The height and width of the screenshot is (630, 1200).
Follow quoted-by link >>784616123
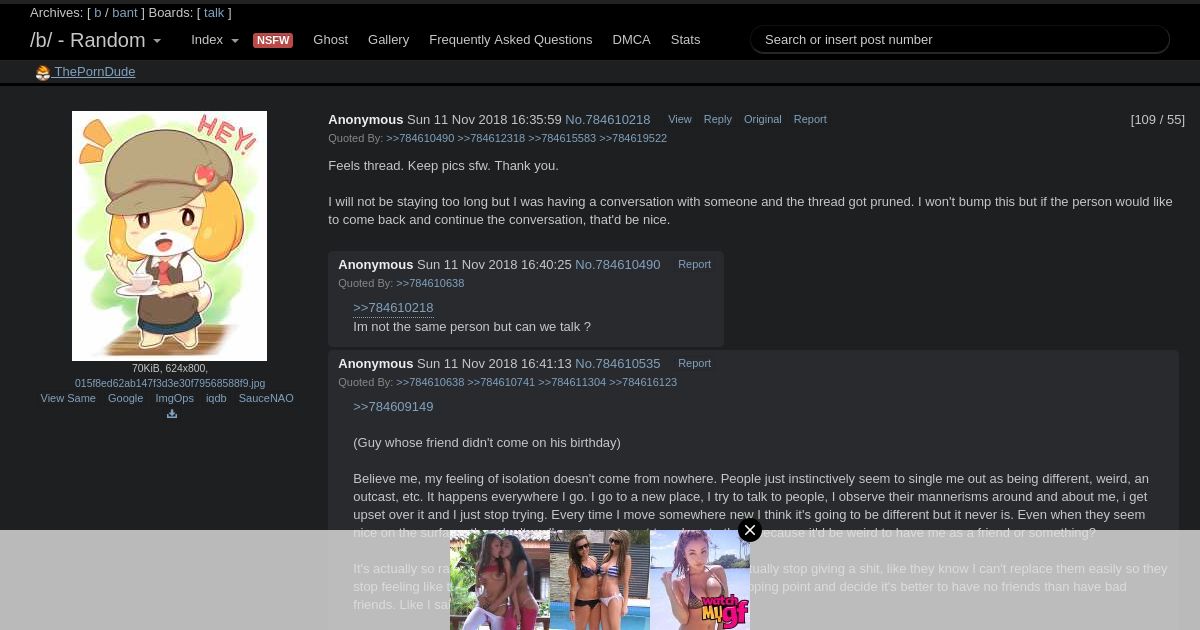(x=643, y=382)
